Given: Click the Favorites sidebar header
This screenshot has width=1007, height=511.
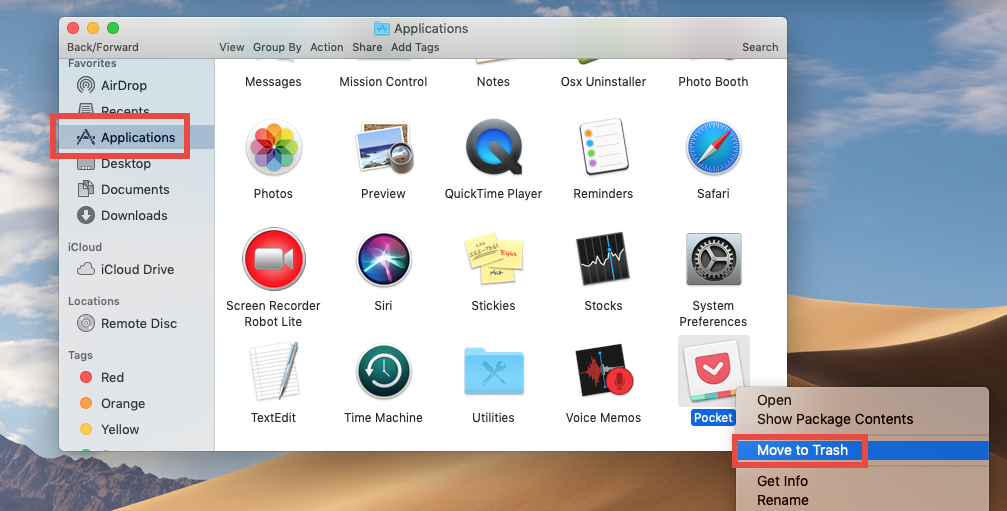Looking at the screenshot, I should click(x=92, y=64).
